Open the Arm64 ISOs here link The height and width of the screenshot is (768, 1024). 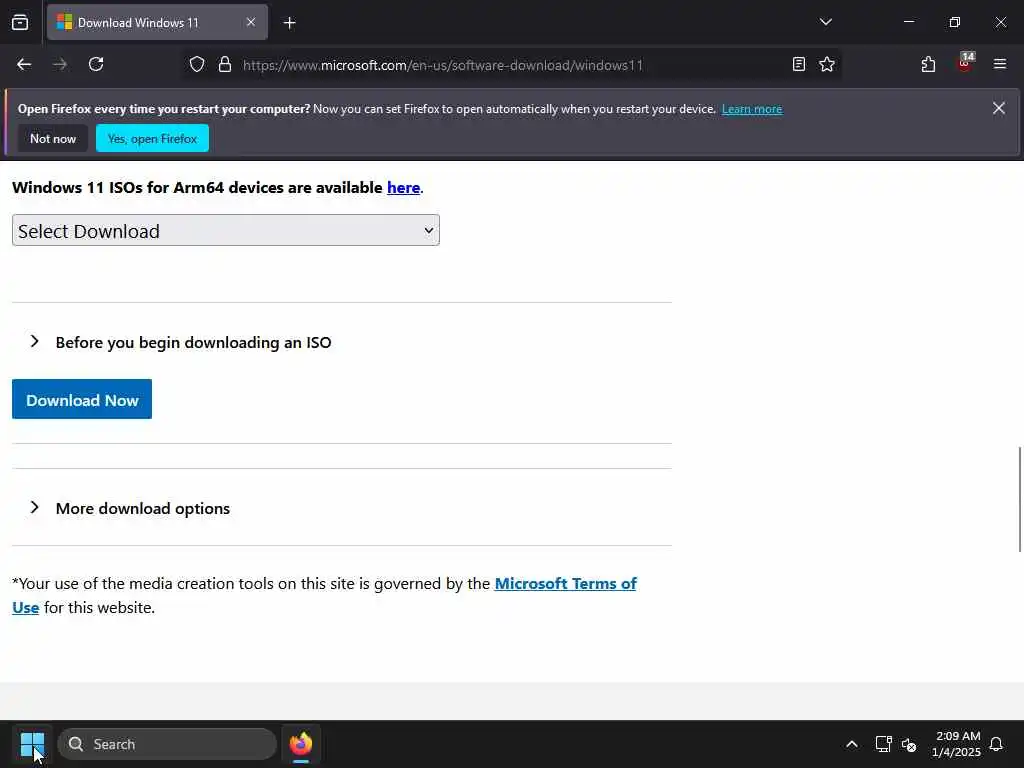click(403, 188)
